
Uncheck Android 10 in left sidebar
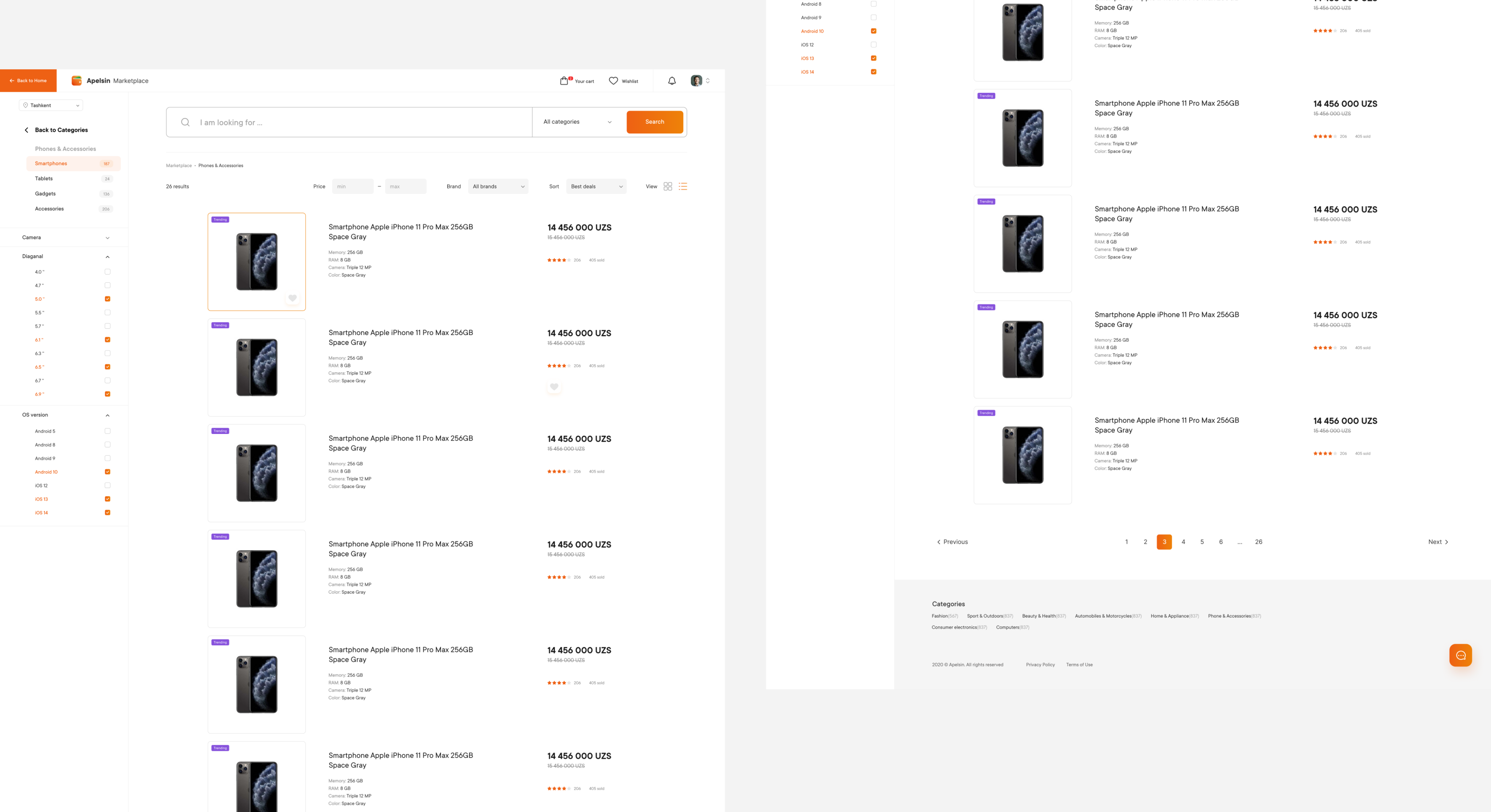[x=108, y=472]
